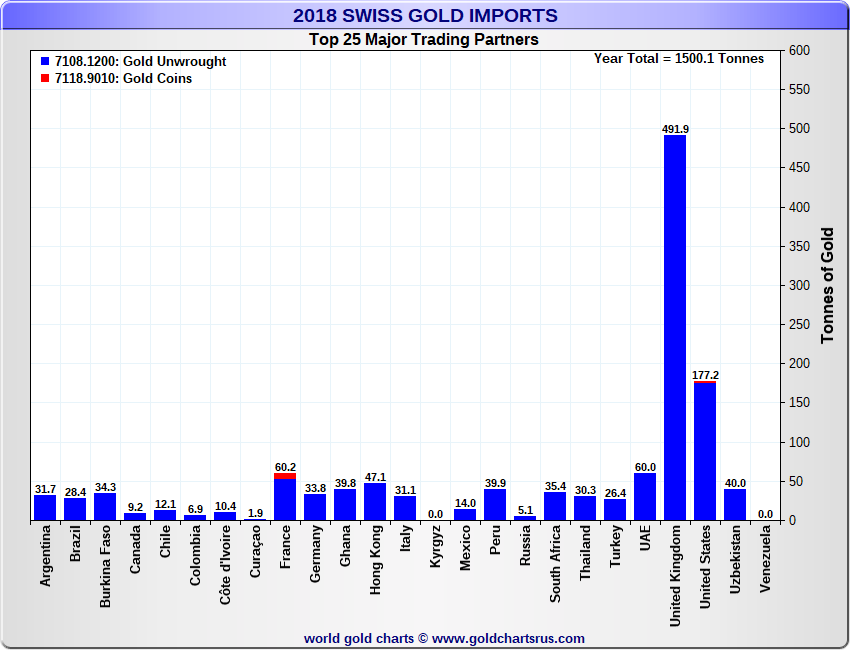This screenshot has height=650, width=850.
Task: Click the '31.1' value above Italy
Action: point(405,490)
